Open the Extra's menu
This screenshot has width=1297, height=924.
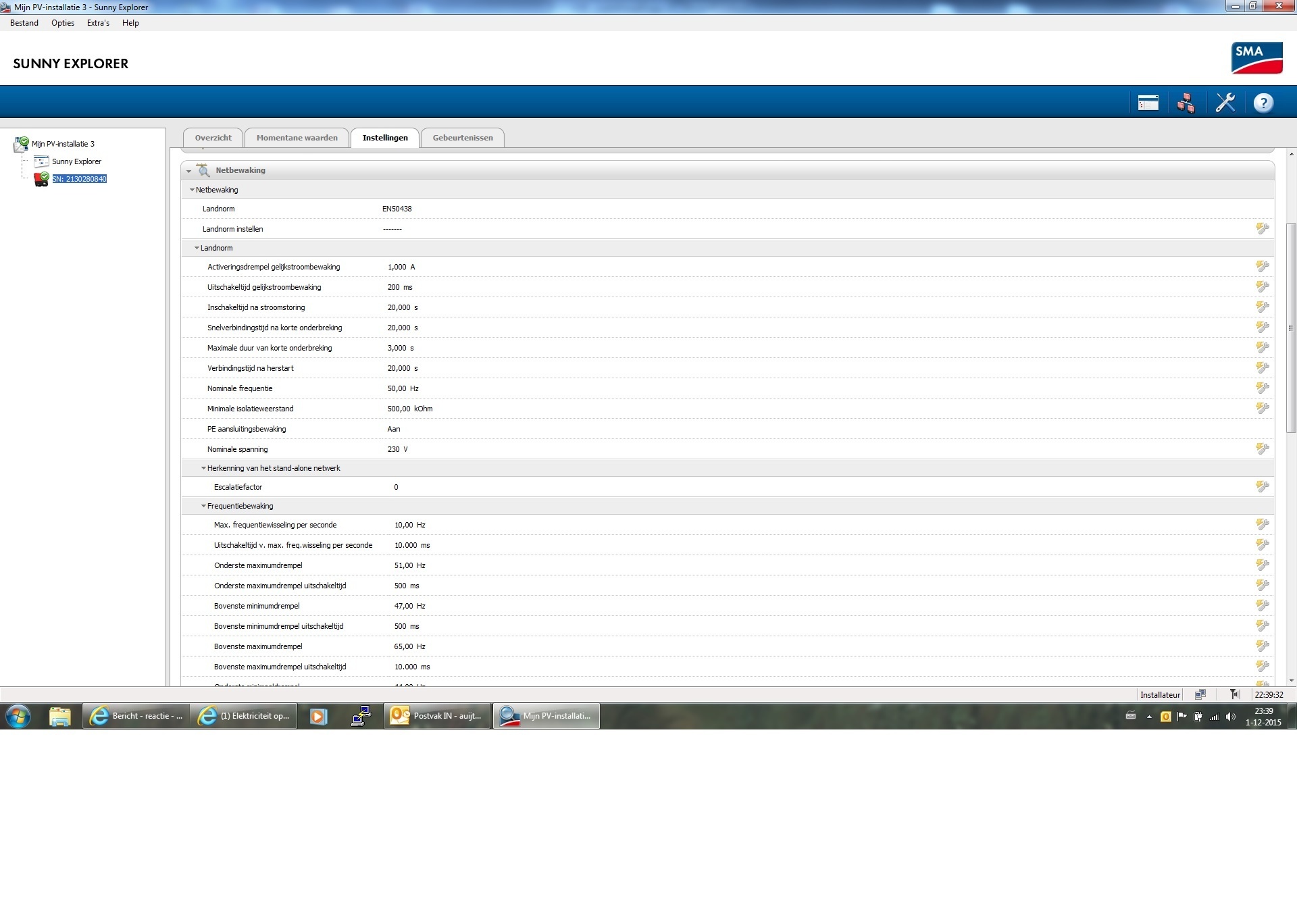tap(98, 23)
